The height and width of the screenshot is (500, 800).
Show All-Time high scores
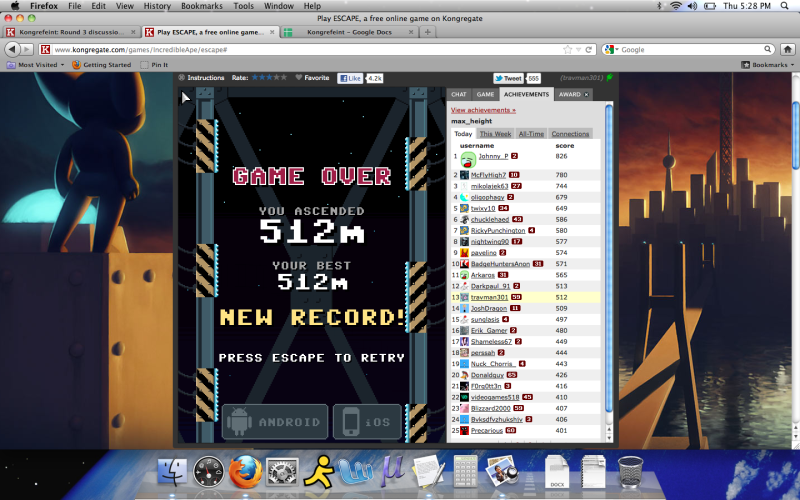531,134
